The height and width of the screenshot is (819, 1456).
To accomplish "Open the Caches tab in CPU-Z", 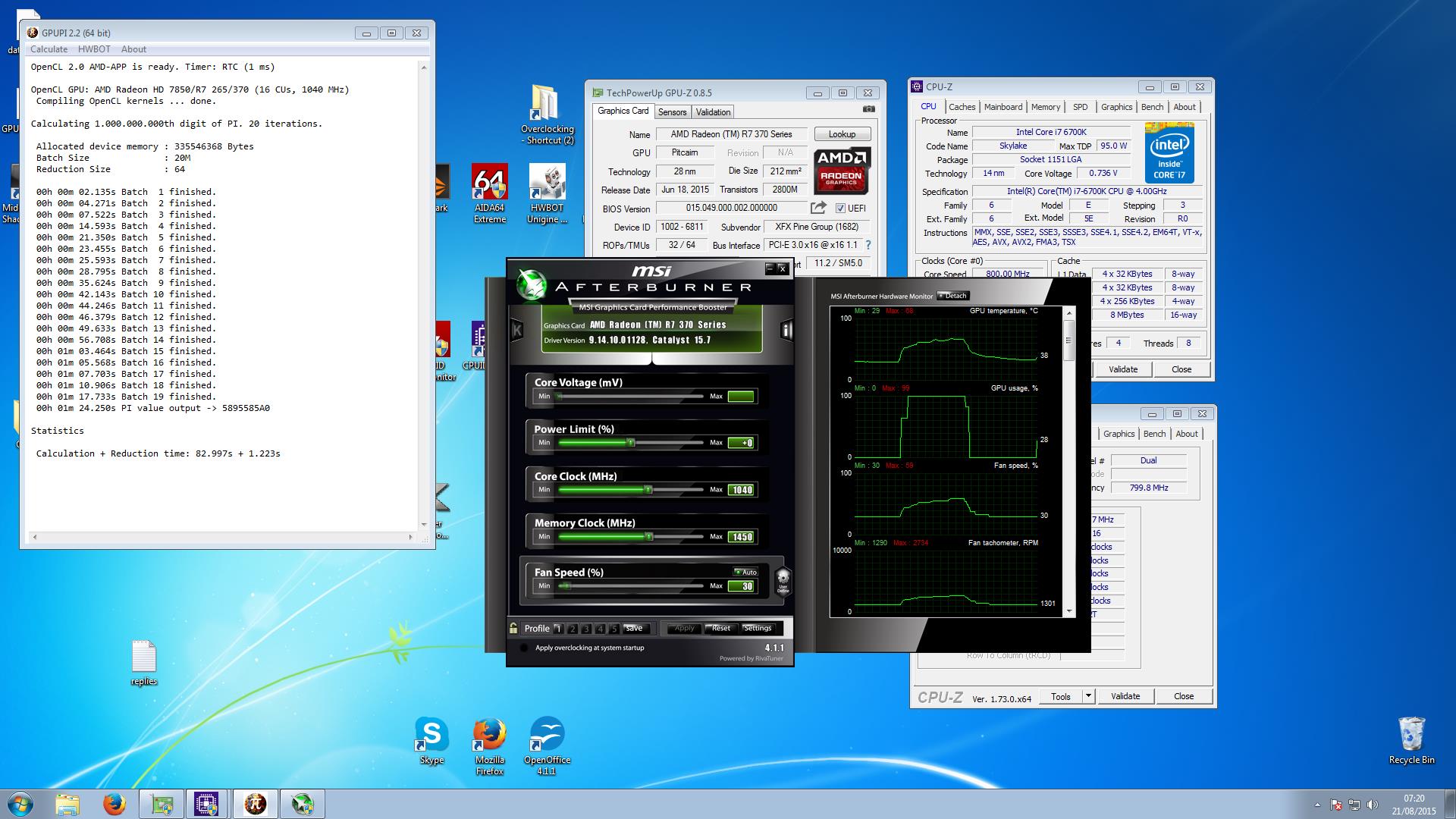I will coord(962,107).
